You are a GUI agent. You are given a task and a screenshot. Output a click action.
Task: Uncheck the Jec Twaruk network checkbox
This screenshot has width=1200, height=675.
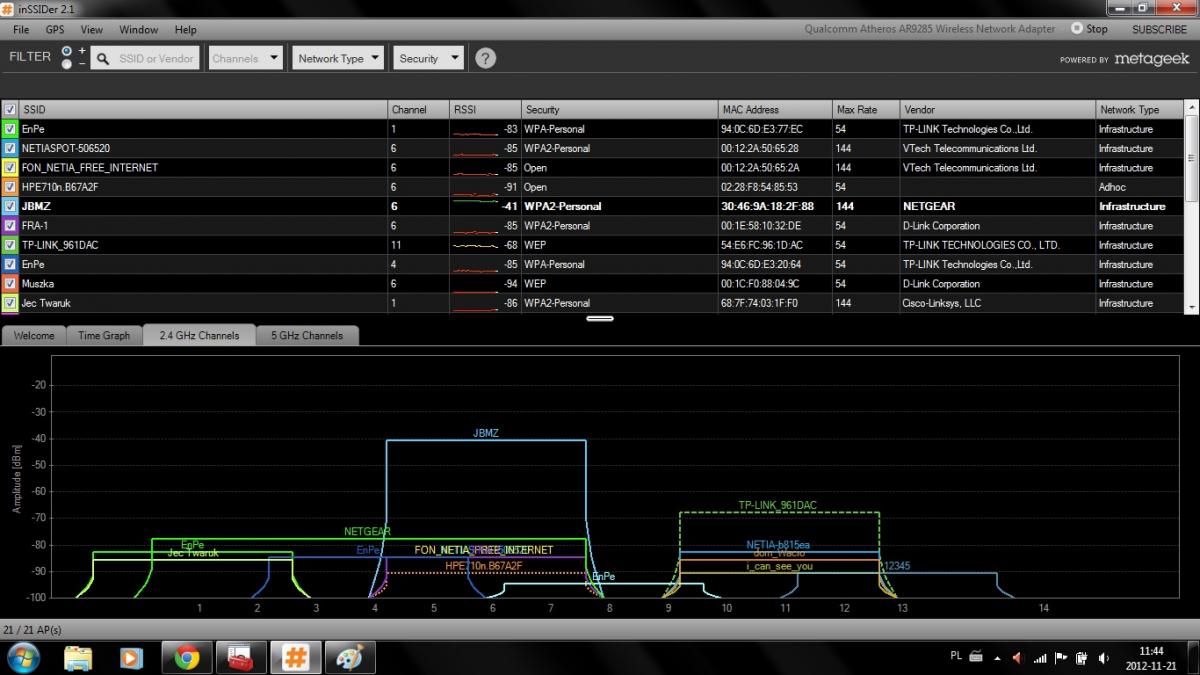click(9, 303)
